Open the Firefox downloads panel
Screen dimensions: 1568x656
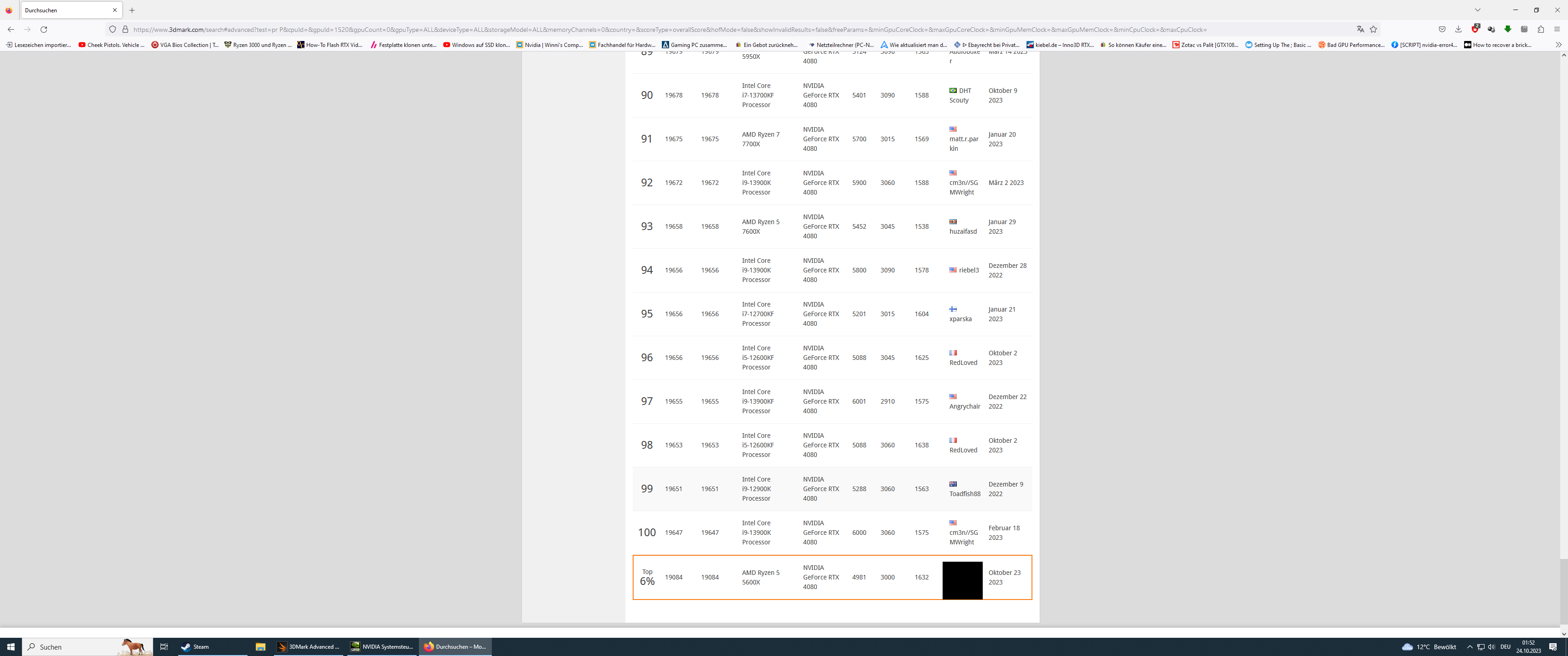(1459, 29)
